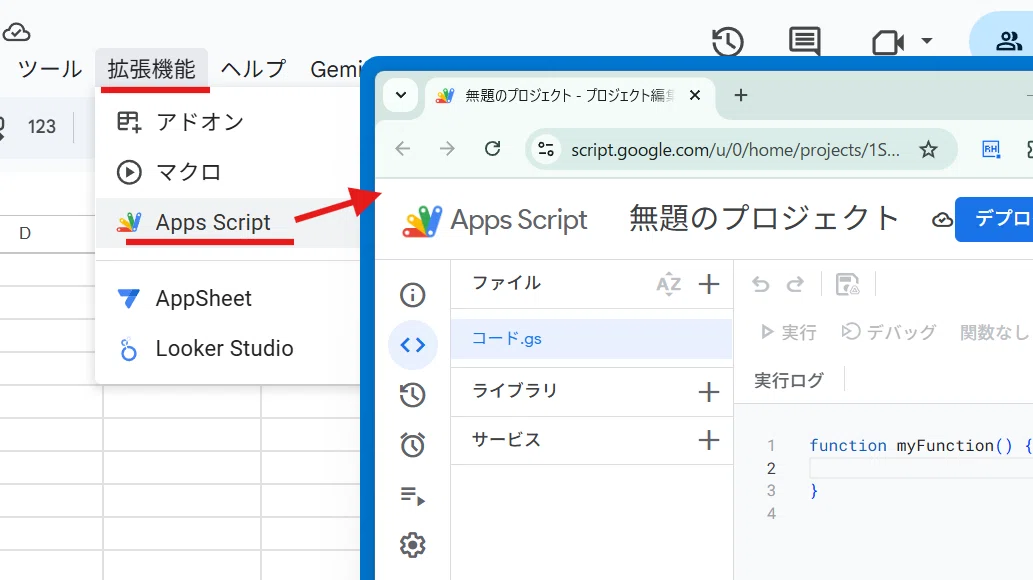Click the 実行ログ execution log button

point(789,380)
